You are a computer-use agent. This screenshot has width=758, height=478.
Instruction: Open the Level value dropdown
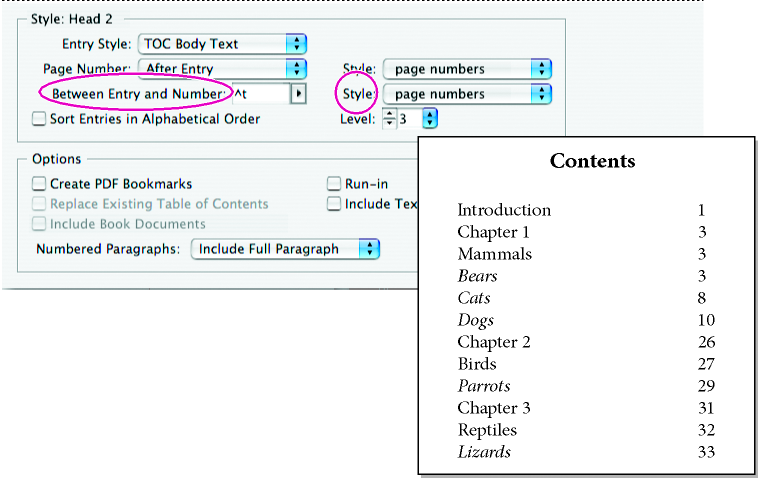pos(430,119)
